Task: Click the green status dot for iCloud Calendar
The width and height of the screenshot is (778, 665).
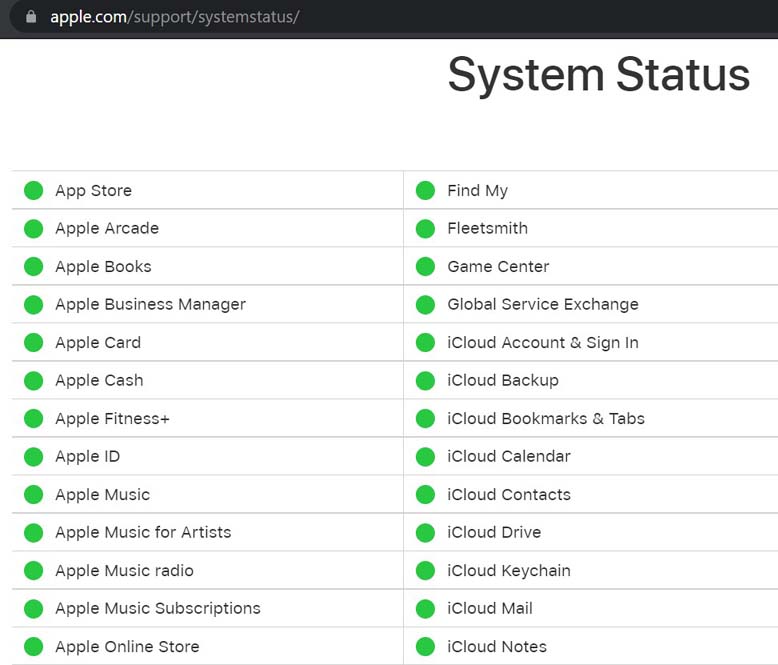Action: (425, 457)
